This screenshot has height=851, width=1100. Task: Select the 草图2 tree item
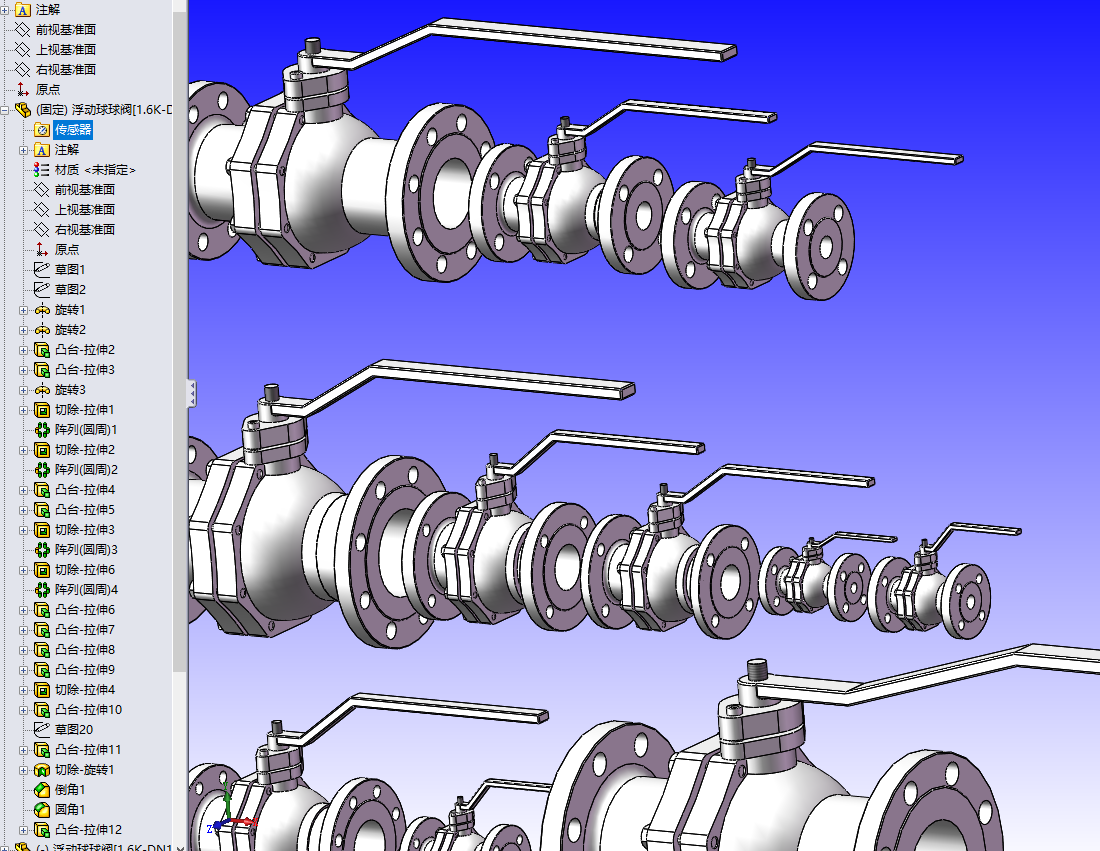pyautogui.click(x=70, y=290)
